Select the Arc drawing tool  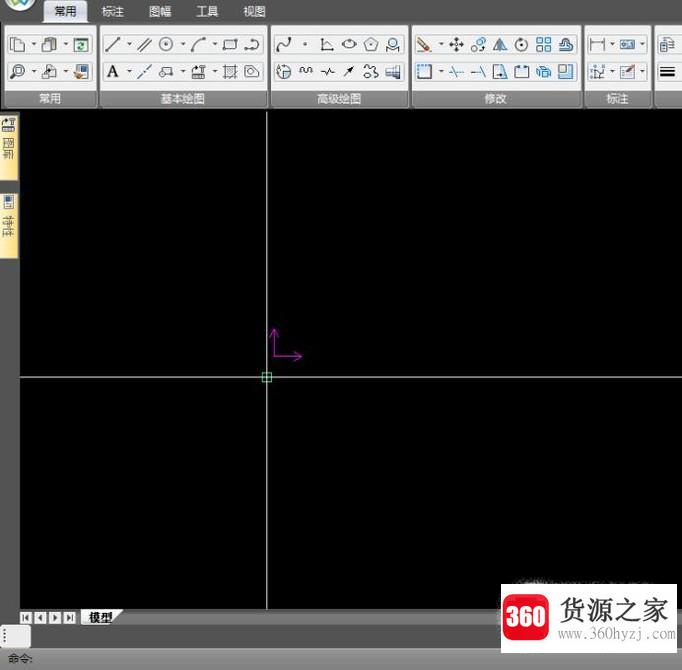point(198,44)
